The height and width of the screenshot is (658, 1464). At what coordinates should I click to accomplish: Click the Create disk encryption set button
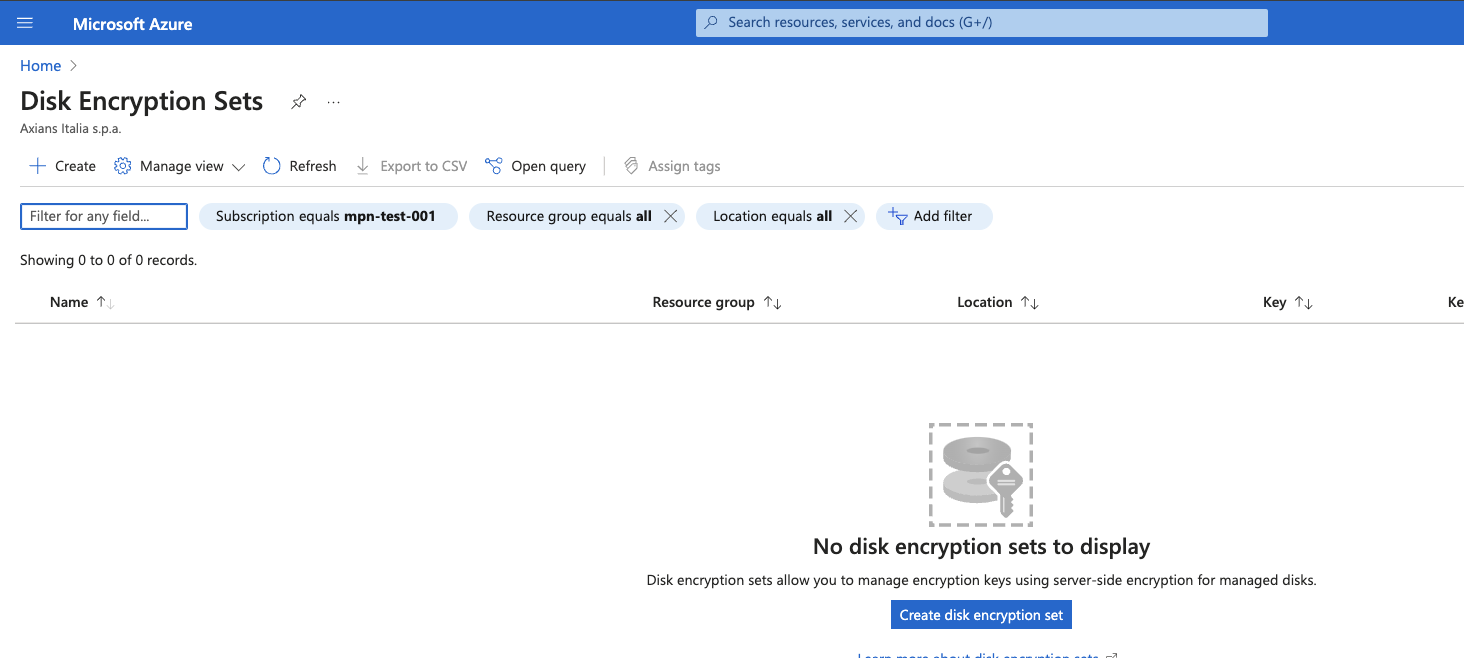click(981, 615)
